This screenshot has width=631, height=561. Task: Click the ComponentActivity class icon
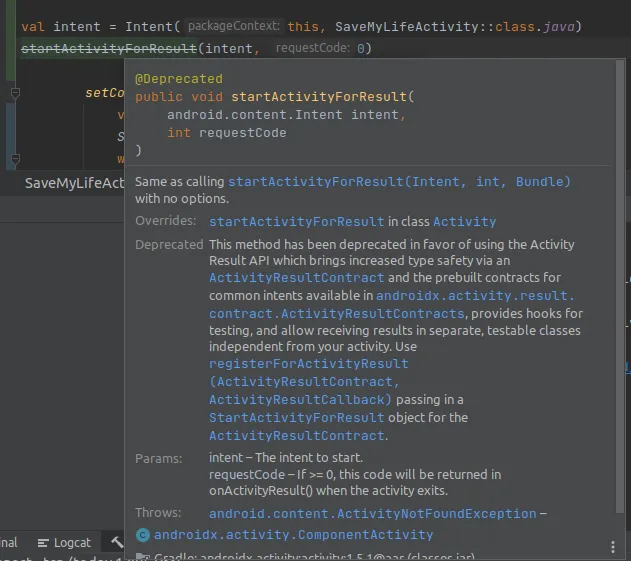143,535
